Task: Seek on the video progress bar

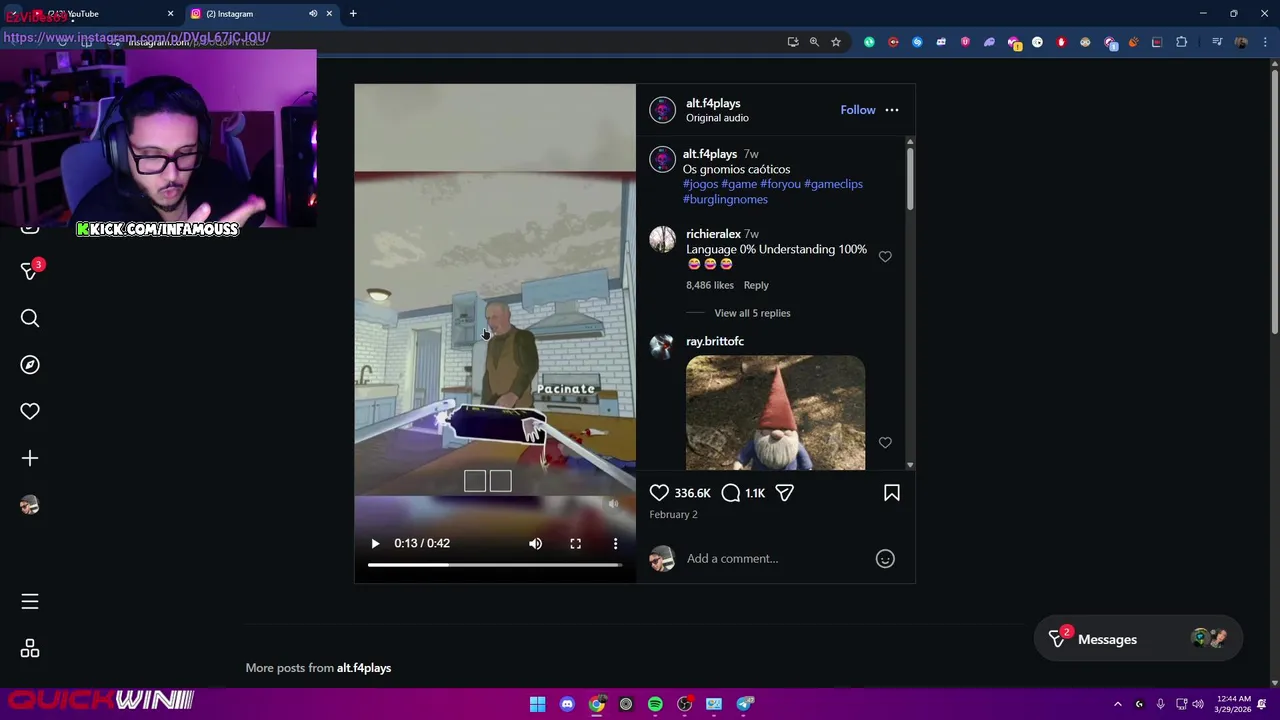Action: 494,565
